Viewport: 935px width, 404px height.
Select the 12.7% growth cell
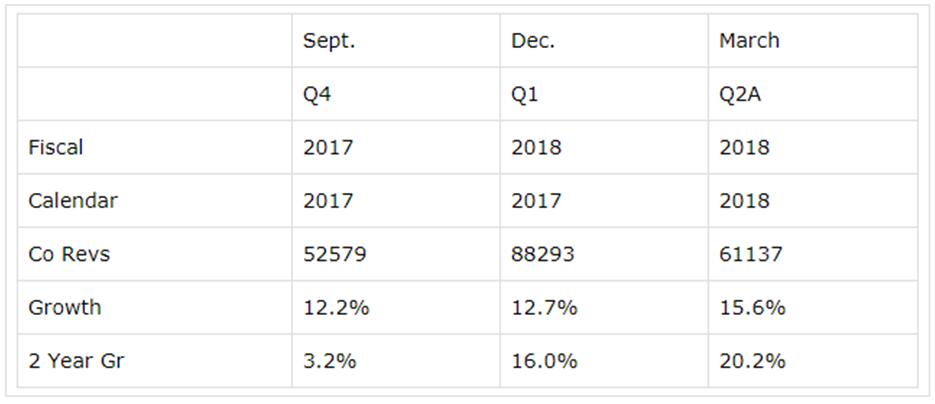pos(544,307)
